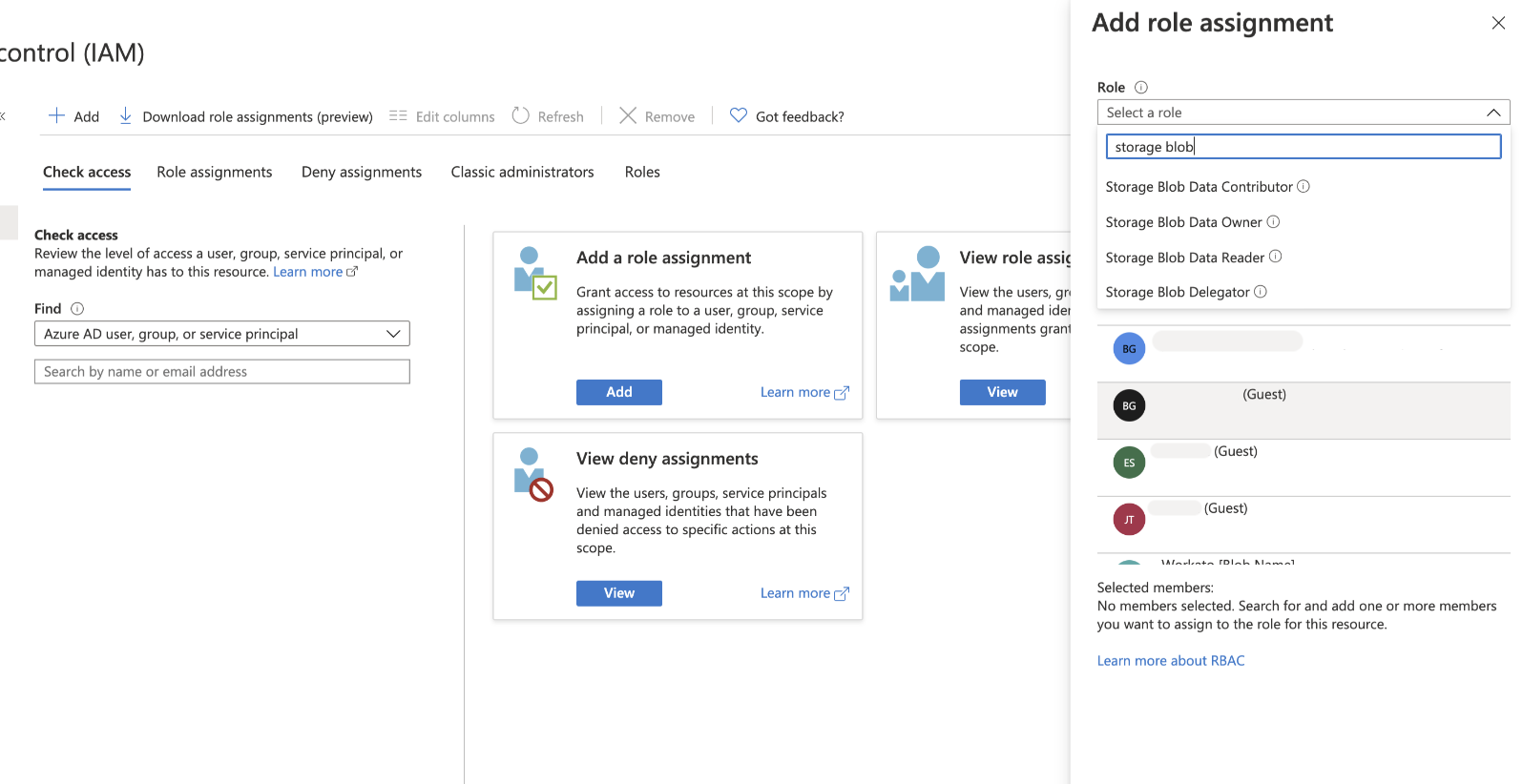Screen dimensions: 1523x784
Task: Open the Deny assignments tab
Action: 362,172
